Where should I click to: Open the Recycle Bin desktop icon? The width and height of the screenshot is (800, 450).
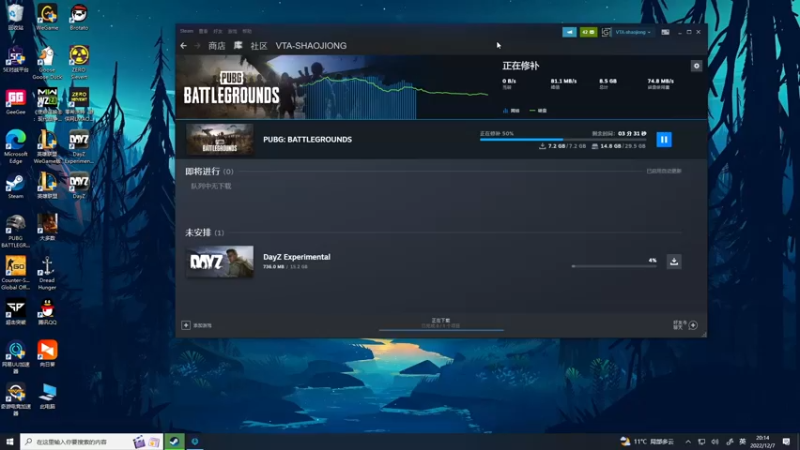[15, 16]
